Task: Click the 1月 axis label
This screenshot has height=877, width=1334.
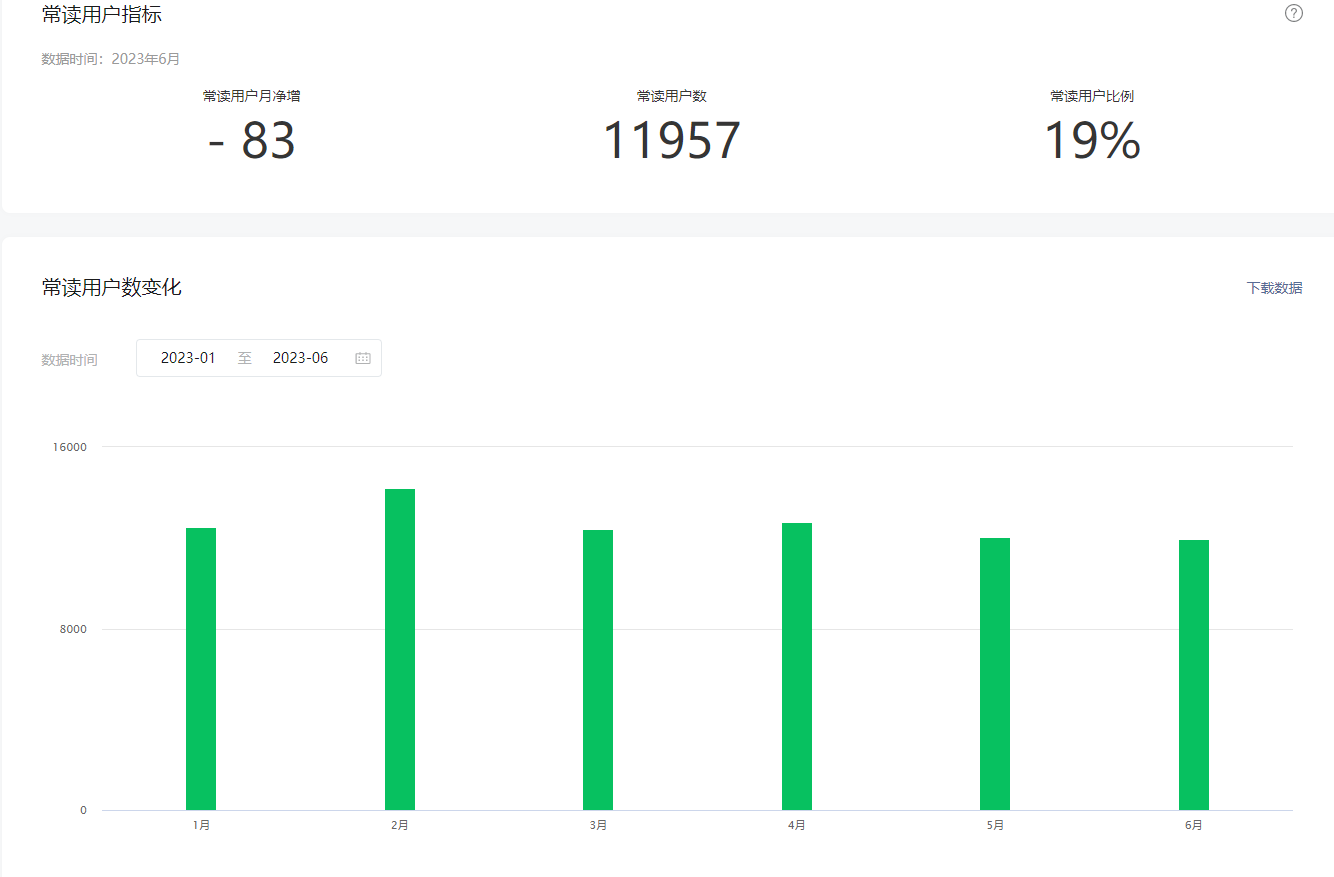Action: pyautogui.click(x=201, y=826)
